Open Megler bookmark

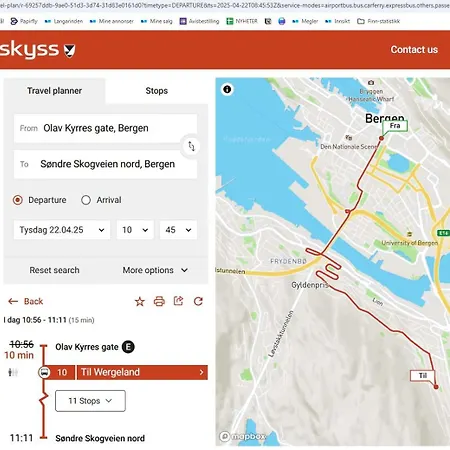tap(305, 21)
